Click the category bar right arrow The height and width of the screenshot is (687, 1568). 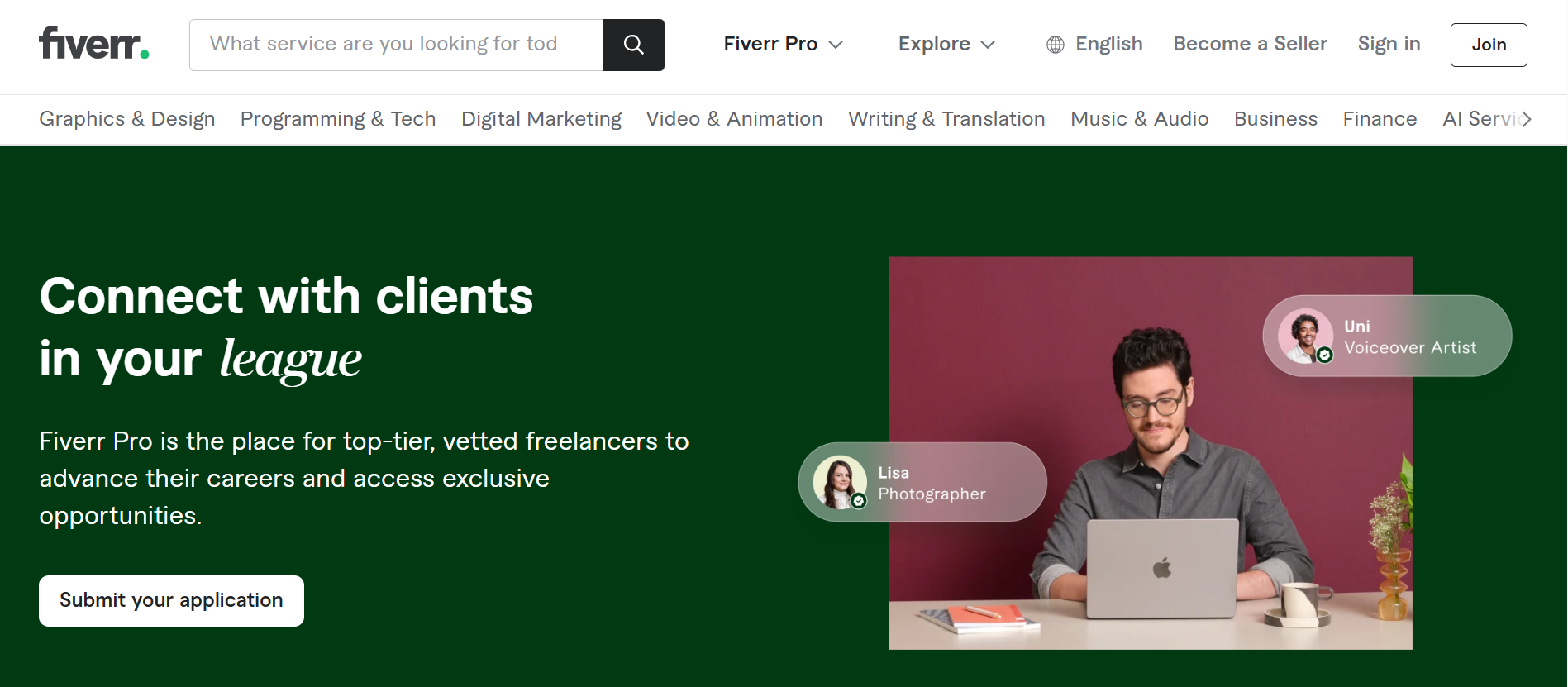[1526, 119]
